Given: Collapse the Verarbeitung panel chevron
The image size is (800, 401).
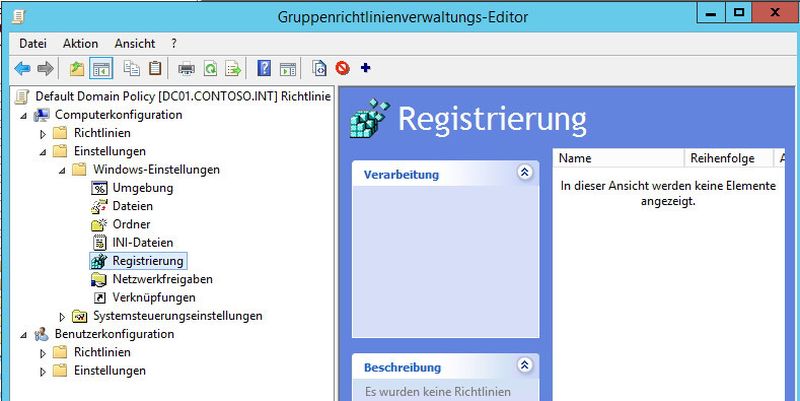Looking at the screenshot, I should (524, 172).
